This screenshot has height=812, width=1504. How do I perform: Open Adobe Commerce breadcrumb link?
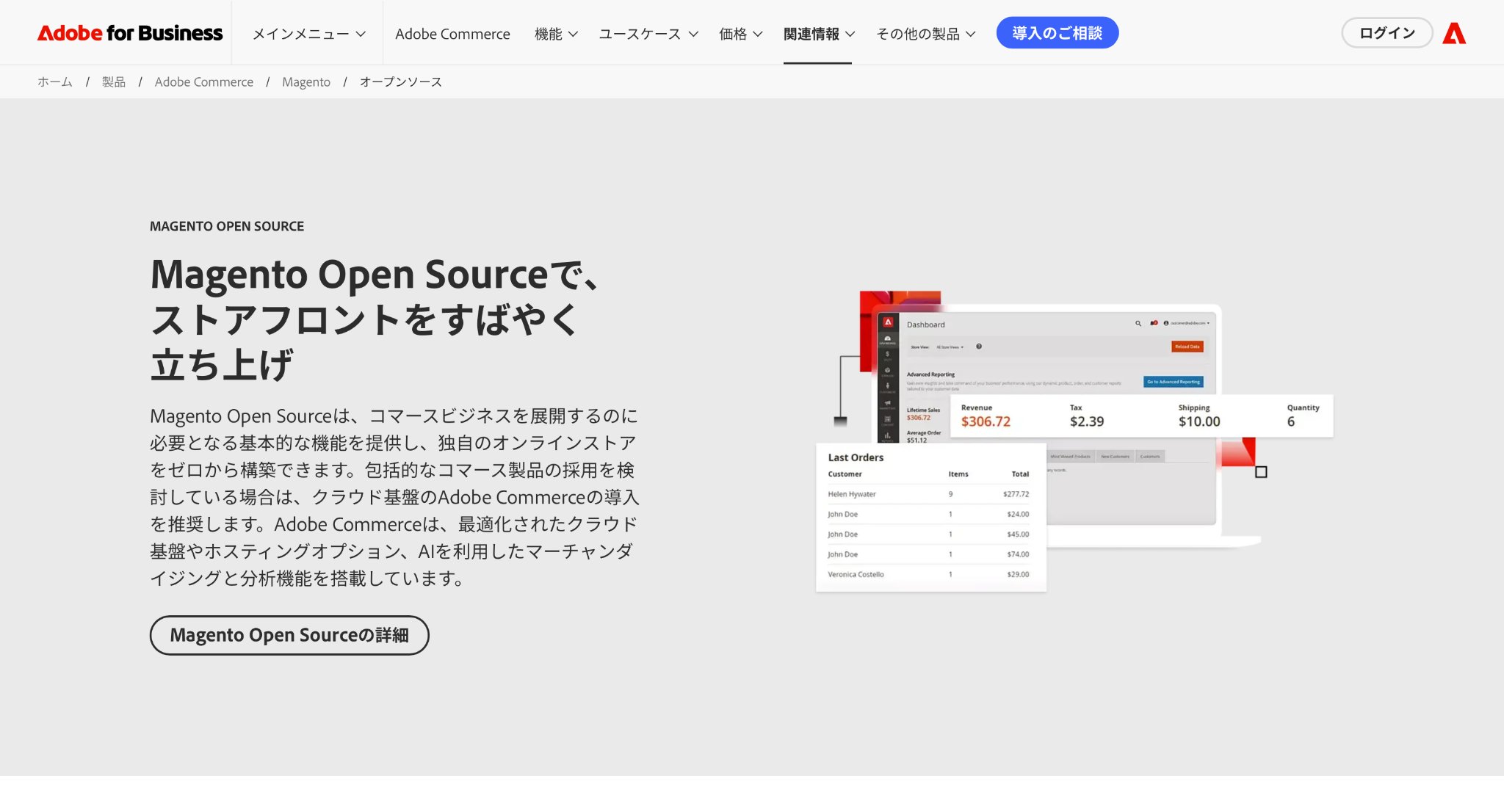pos(204,82)
